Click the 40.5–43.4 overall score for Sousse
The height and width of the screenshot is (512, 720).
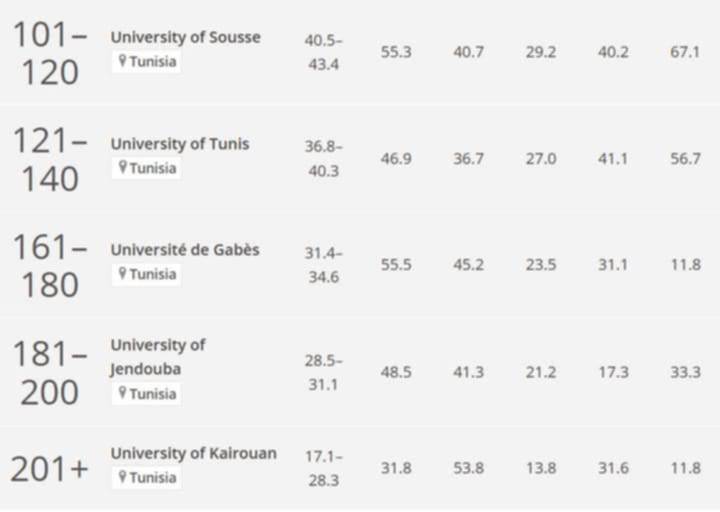click(x=323, y=52)
